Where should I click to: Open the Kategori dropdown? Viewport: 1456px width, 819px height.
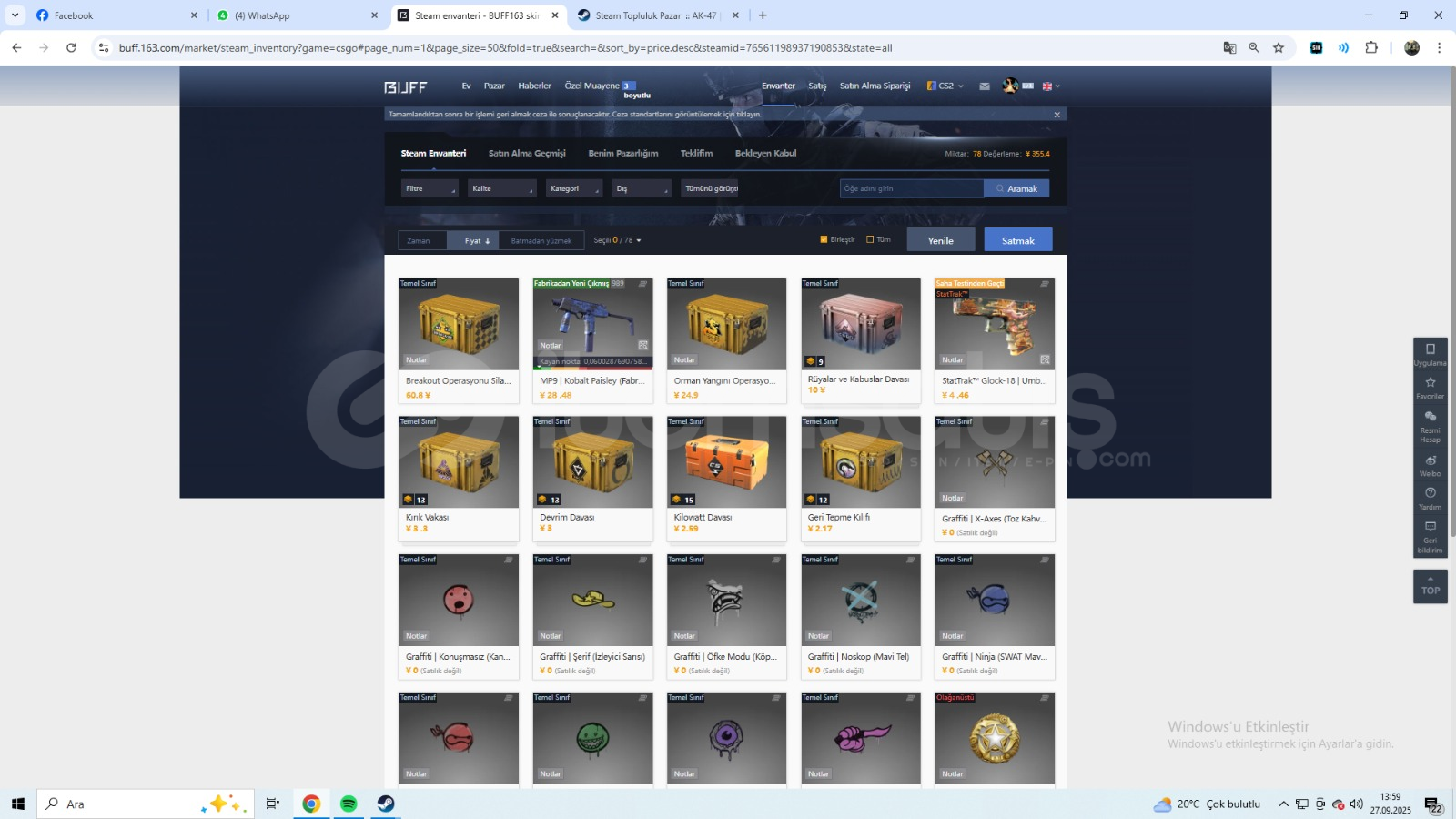click(574, 188)
